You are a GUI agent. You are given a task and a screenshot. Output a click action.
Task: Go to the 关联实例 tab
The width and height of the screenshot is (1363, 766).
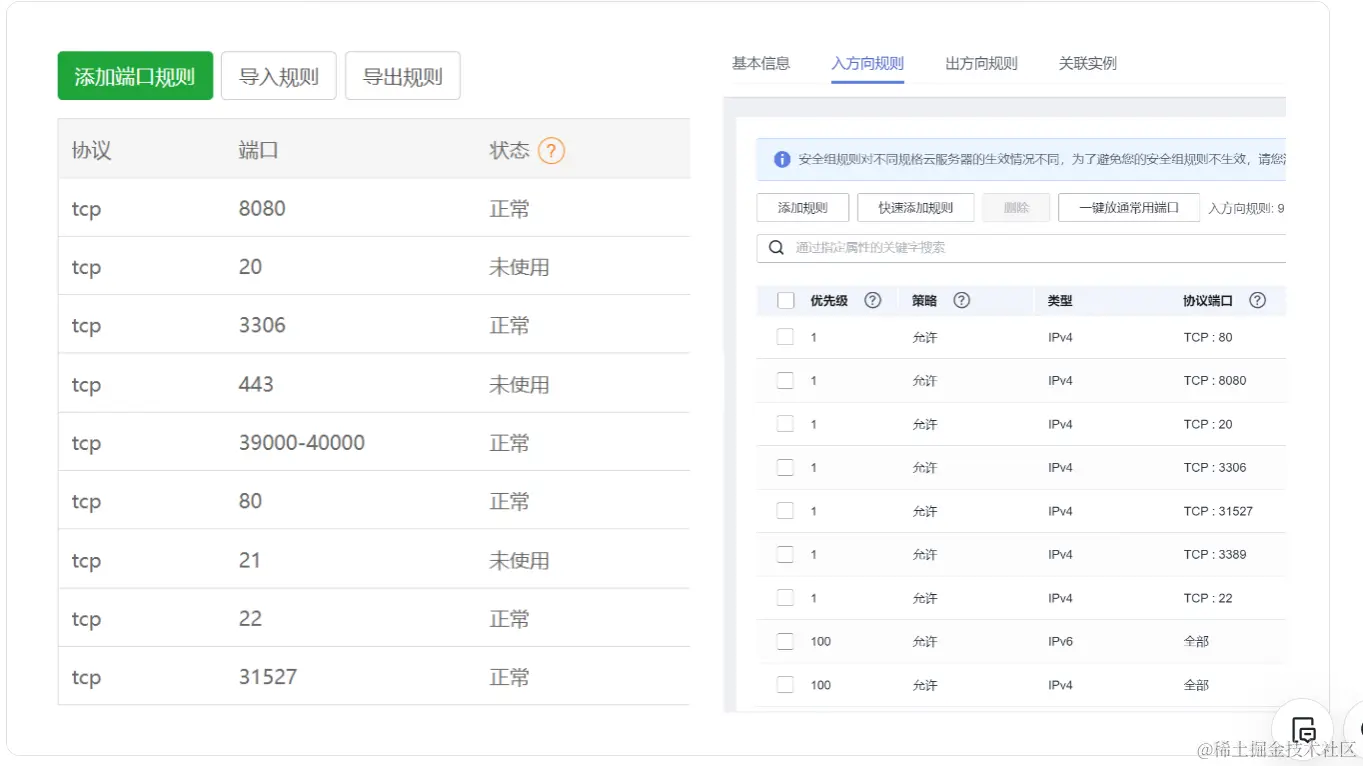[1087, 63]
